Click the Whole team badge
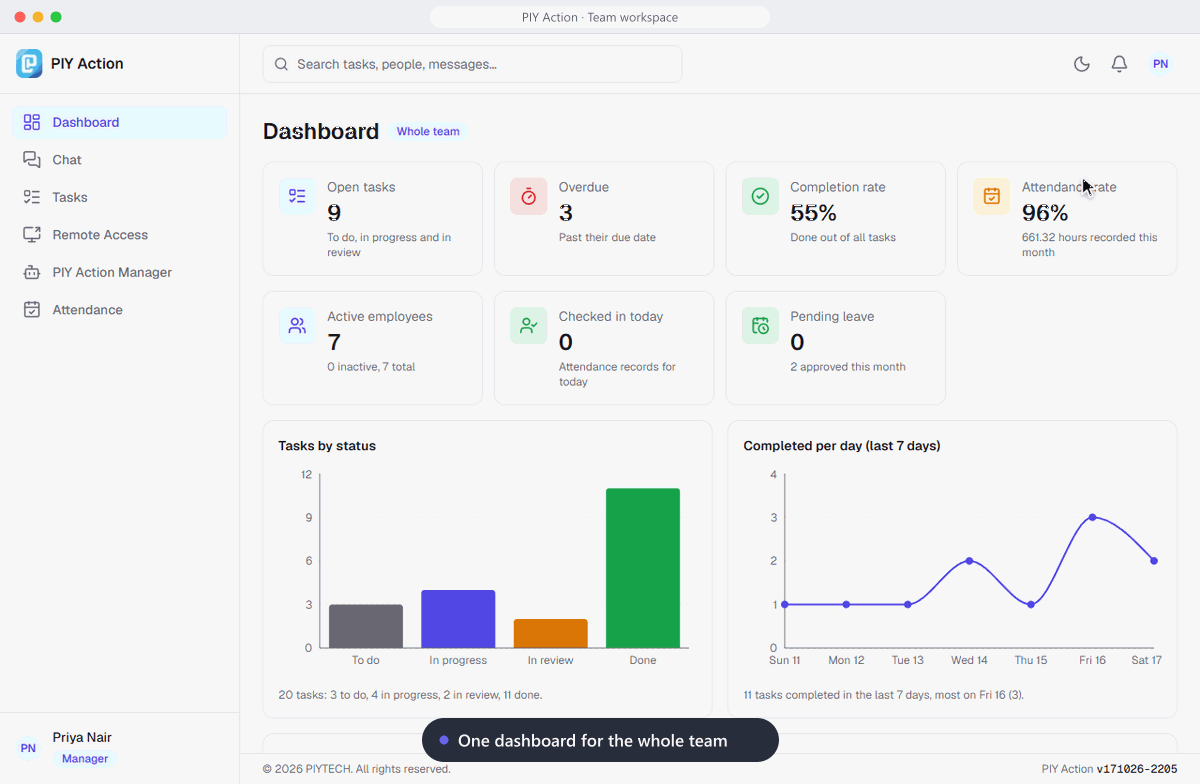Image resolution: width=1200 pixels, height=784 pixels. 428,131
